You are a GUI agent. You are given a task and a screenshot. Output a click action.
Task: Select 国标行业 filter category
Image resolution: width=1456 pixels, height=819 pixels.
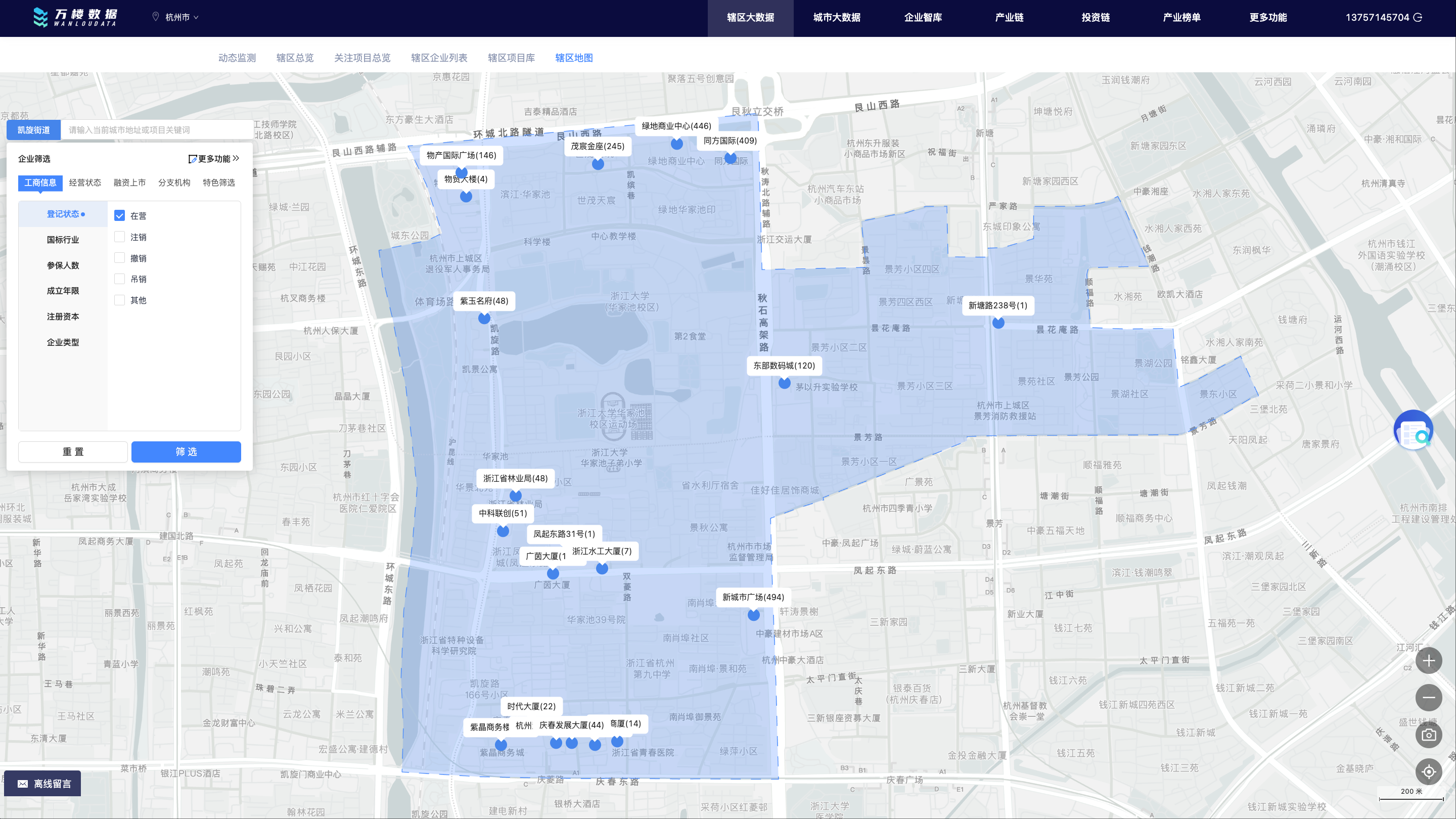click(63, 240)
